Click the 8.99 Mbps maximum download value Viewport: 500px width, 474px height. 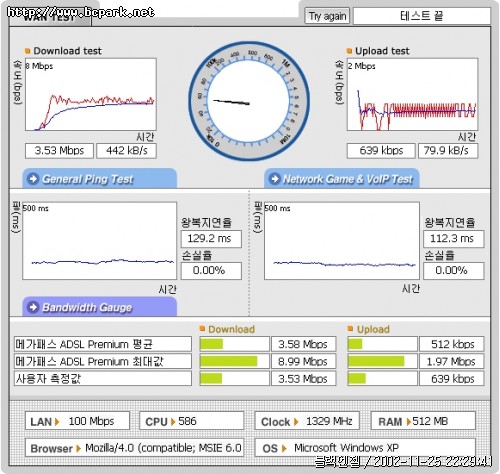304,361
